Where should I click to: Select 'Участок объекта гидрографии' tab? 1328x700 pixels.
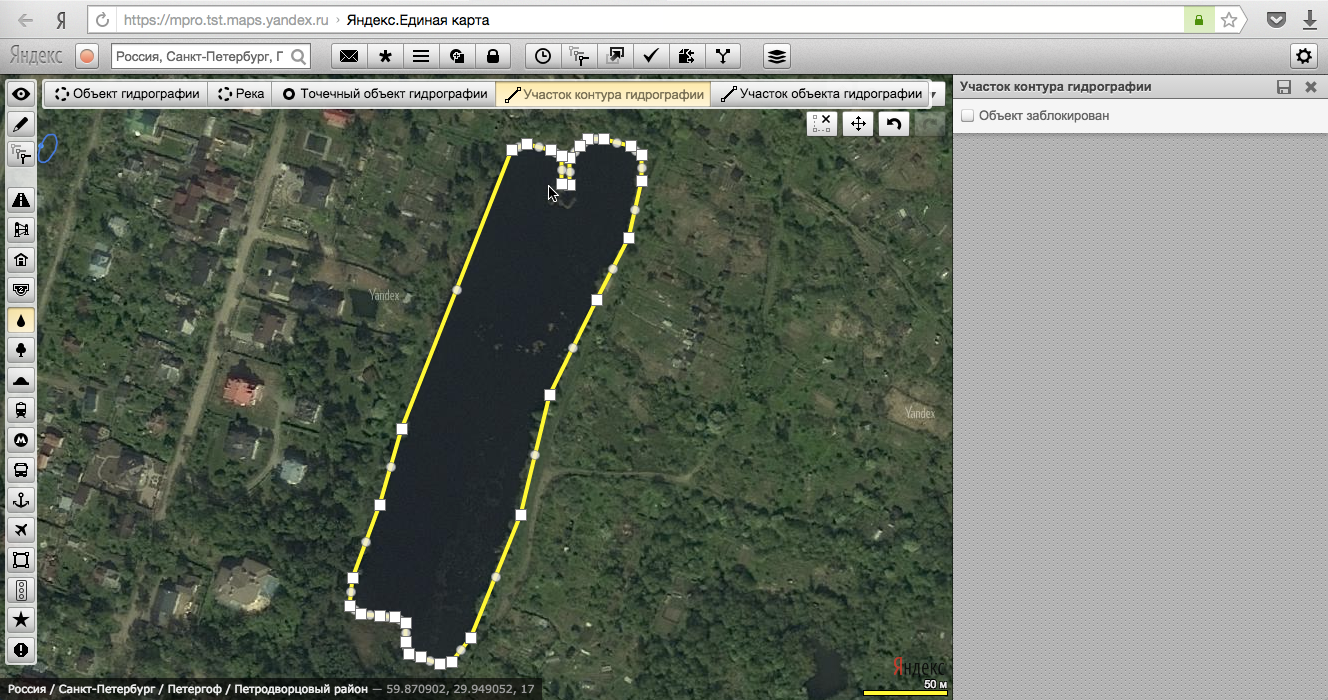[x=820, y=94]
